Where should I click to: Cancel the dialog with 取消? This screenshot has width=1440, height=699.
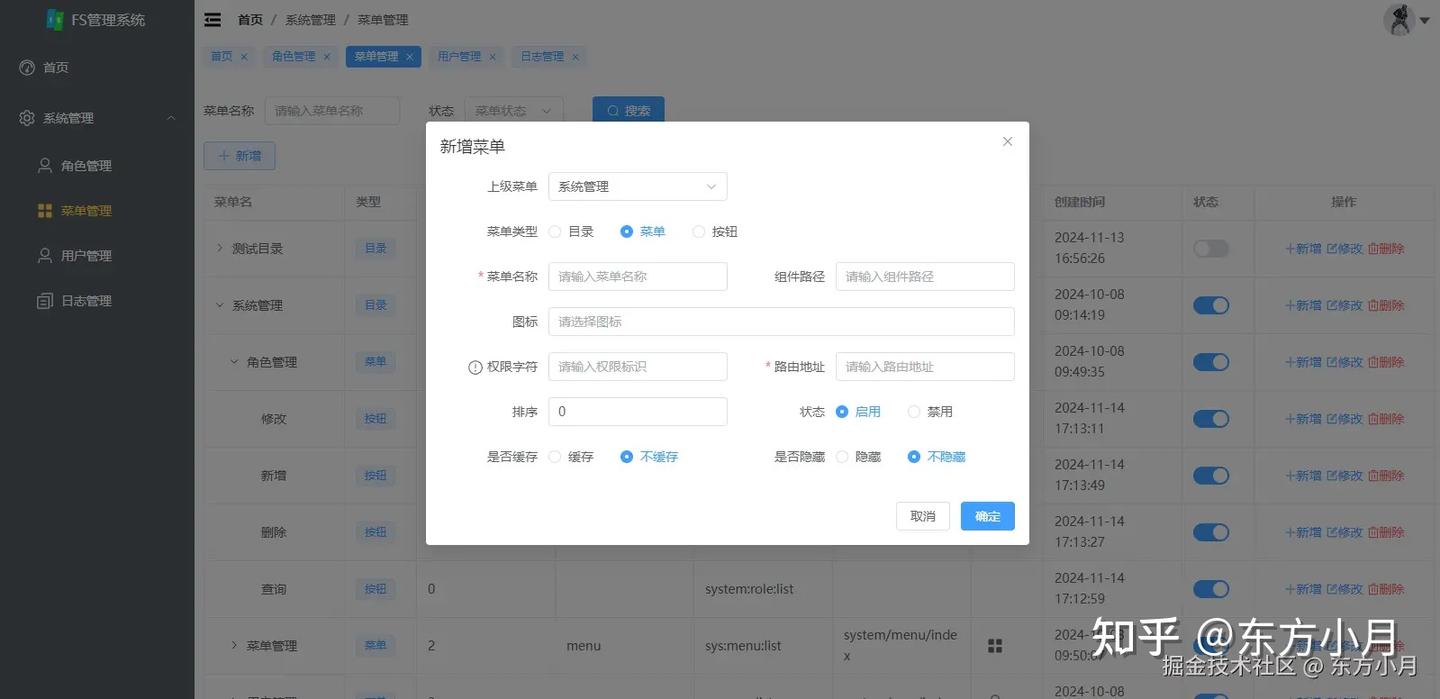point(921,516)
